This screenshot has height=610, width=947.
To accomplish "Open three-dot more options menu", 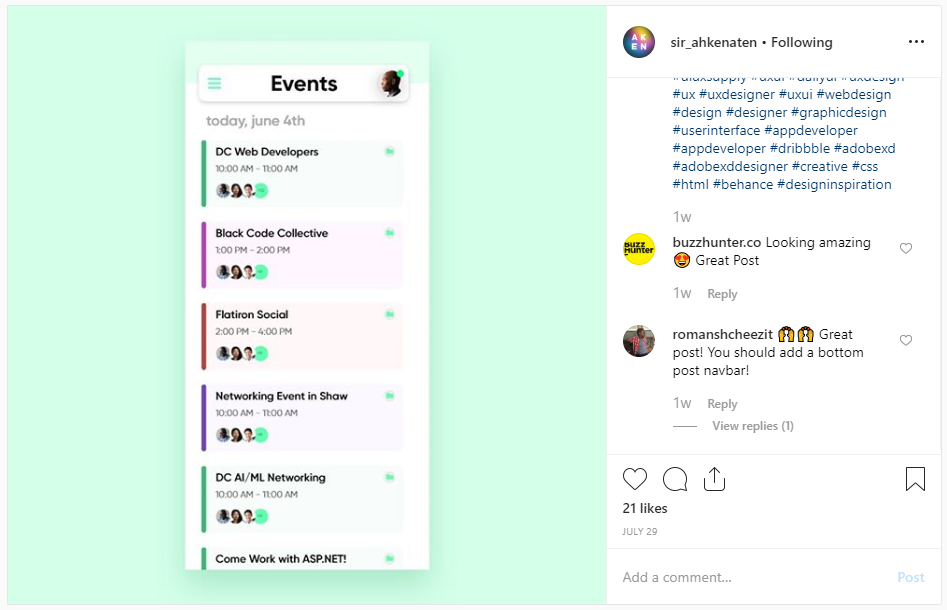I will click(916, 42).
